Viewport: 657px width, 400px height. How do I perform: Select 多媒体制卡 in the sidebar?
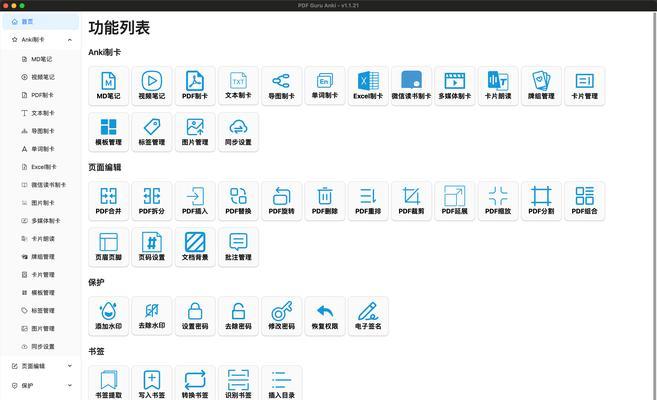tap(41, 221)
